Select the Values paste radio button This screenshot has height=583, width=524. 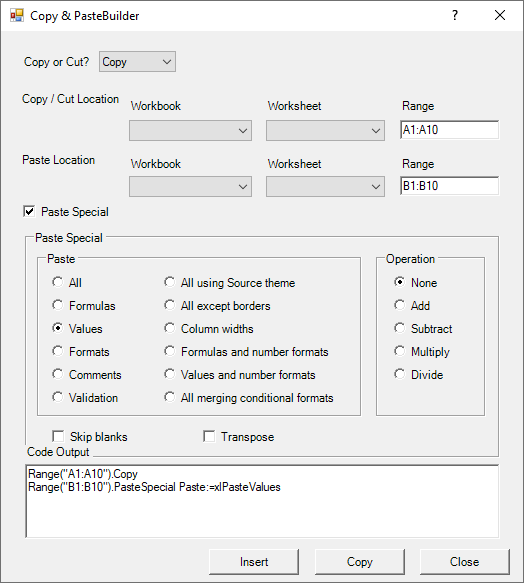(x=58, y=328)
